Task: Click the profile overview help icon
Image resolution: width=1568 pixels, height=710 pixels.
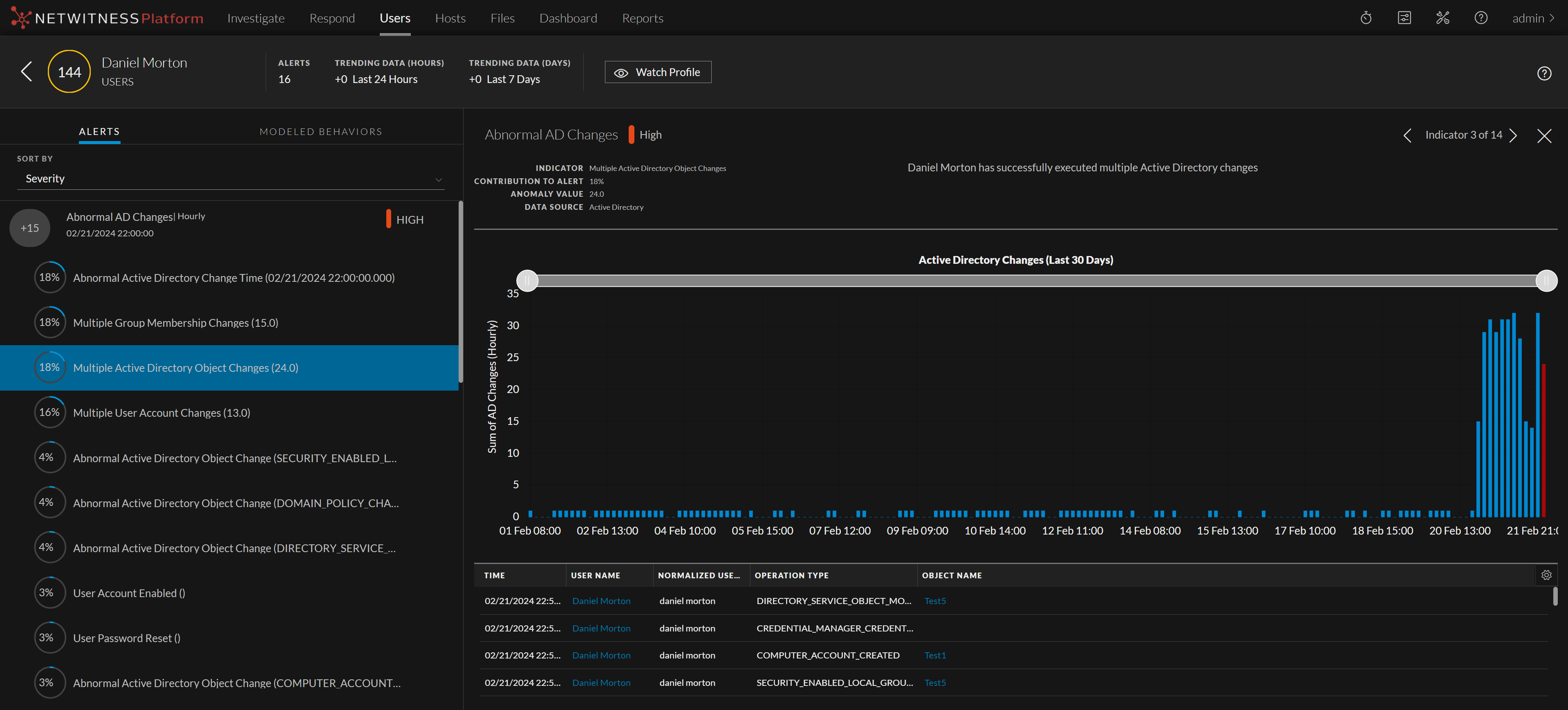Action: coord(1544,73)
